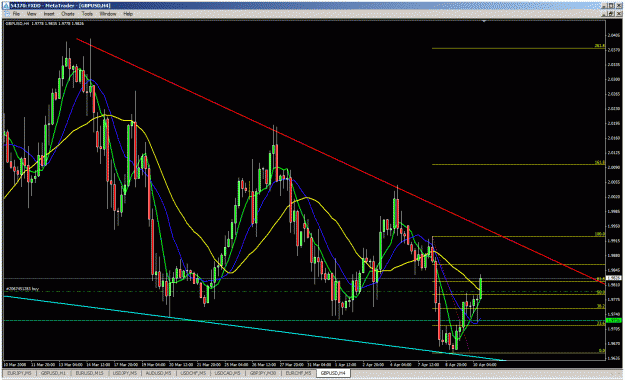625x380 pixels.
Task: Click the Fibonacci 38.2 level label
Action: point(601,306)
